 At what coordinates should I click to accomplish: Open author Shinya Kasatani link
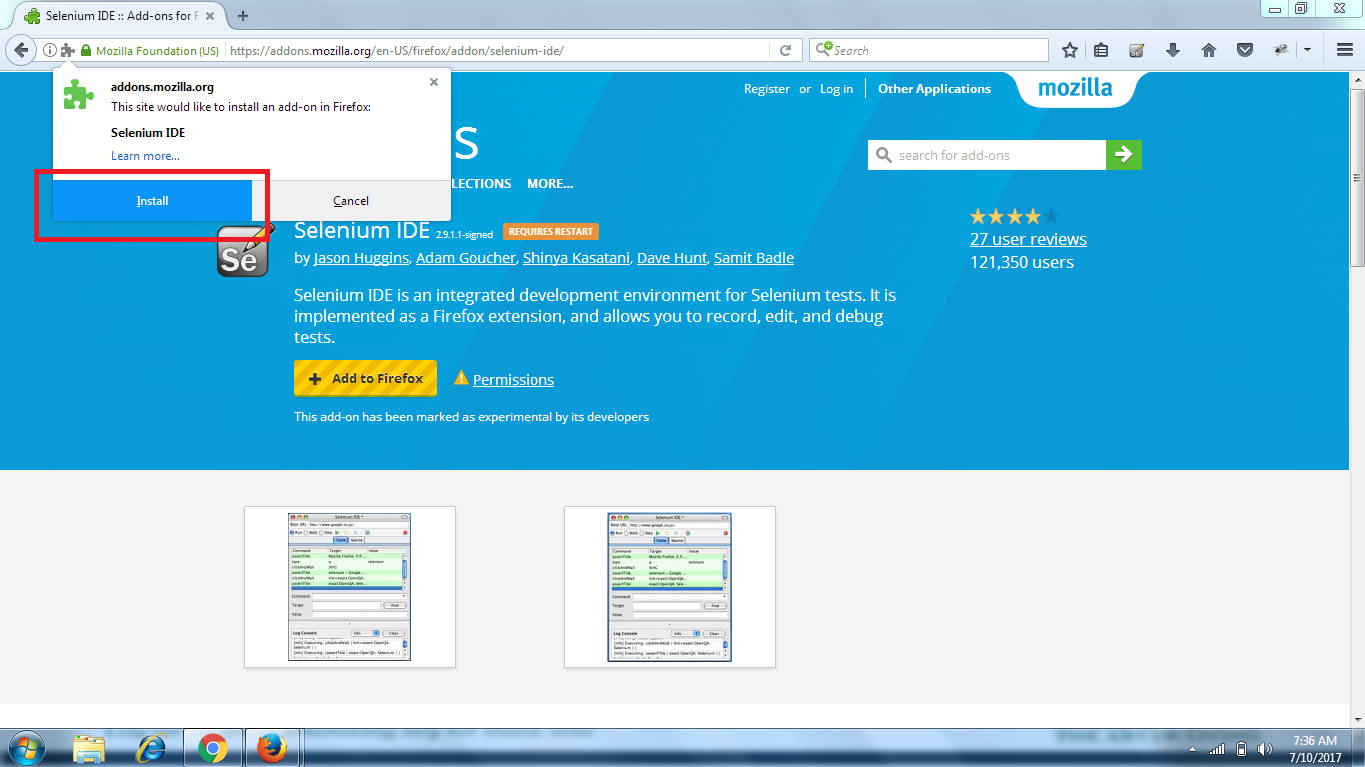[577, 258]
